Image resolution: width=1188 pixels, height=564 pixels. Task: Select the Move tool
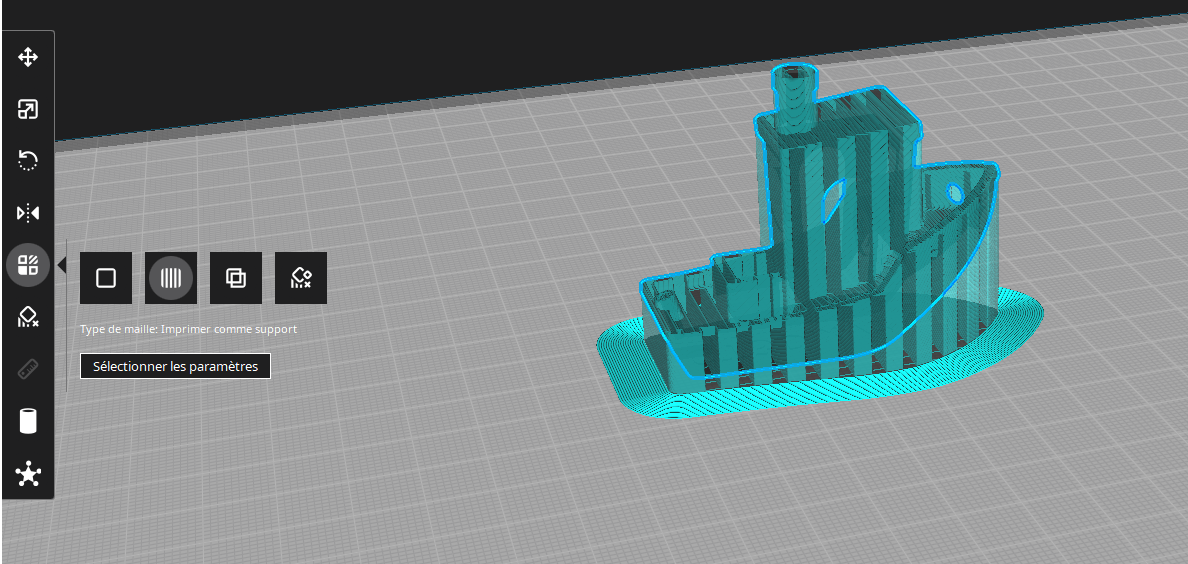[x=28, y=58]
